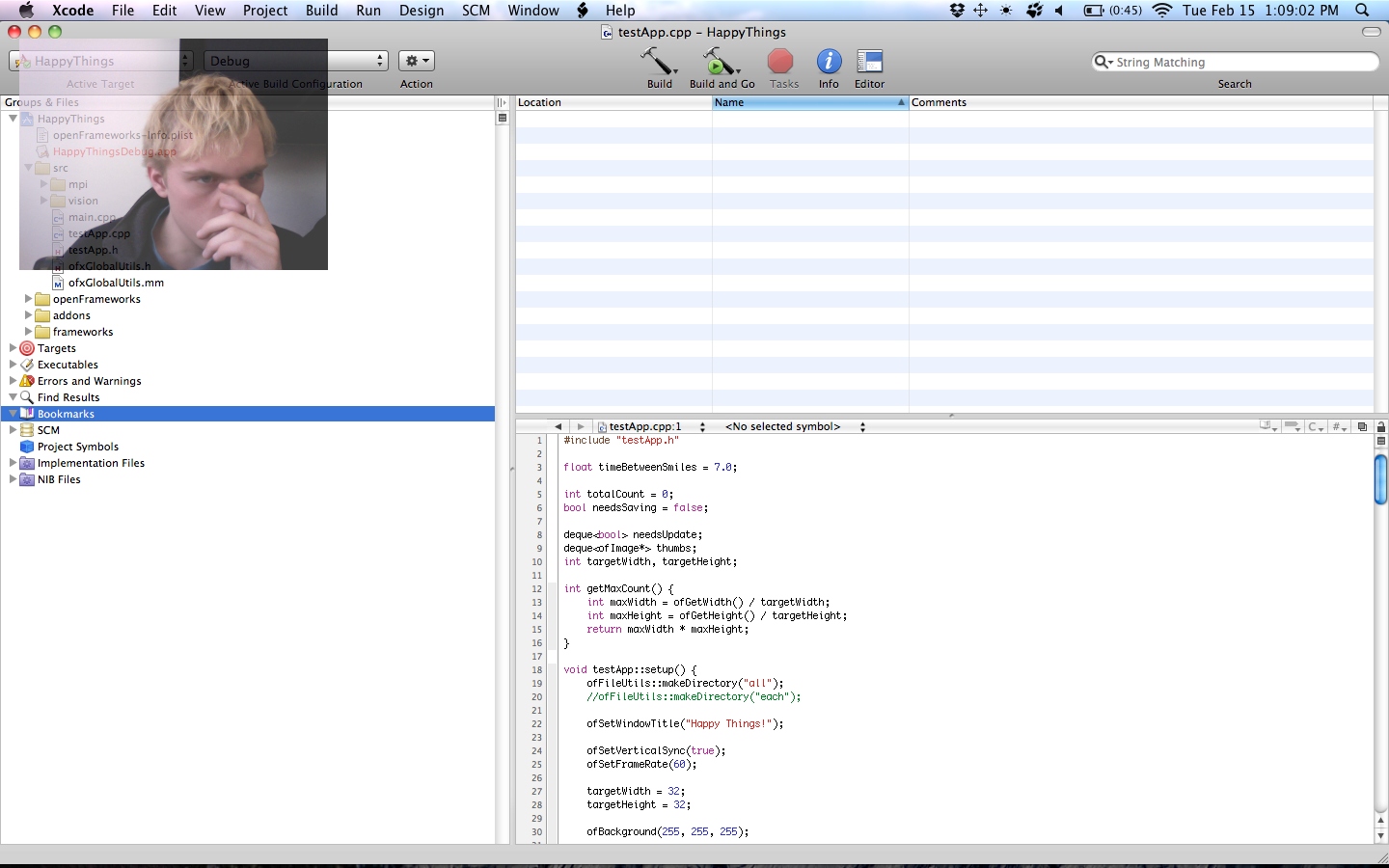Select ofxGlobalUtils.mm file in tree
This screenshot has width=1389, height=868.
coord(116,283)
